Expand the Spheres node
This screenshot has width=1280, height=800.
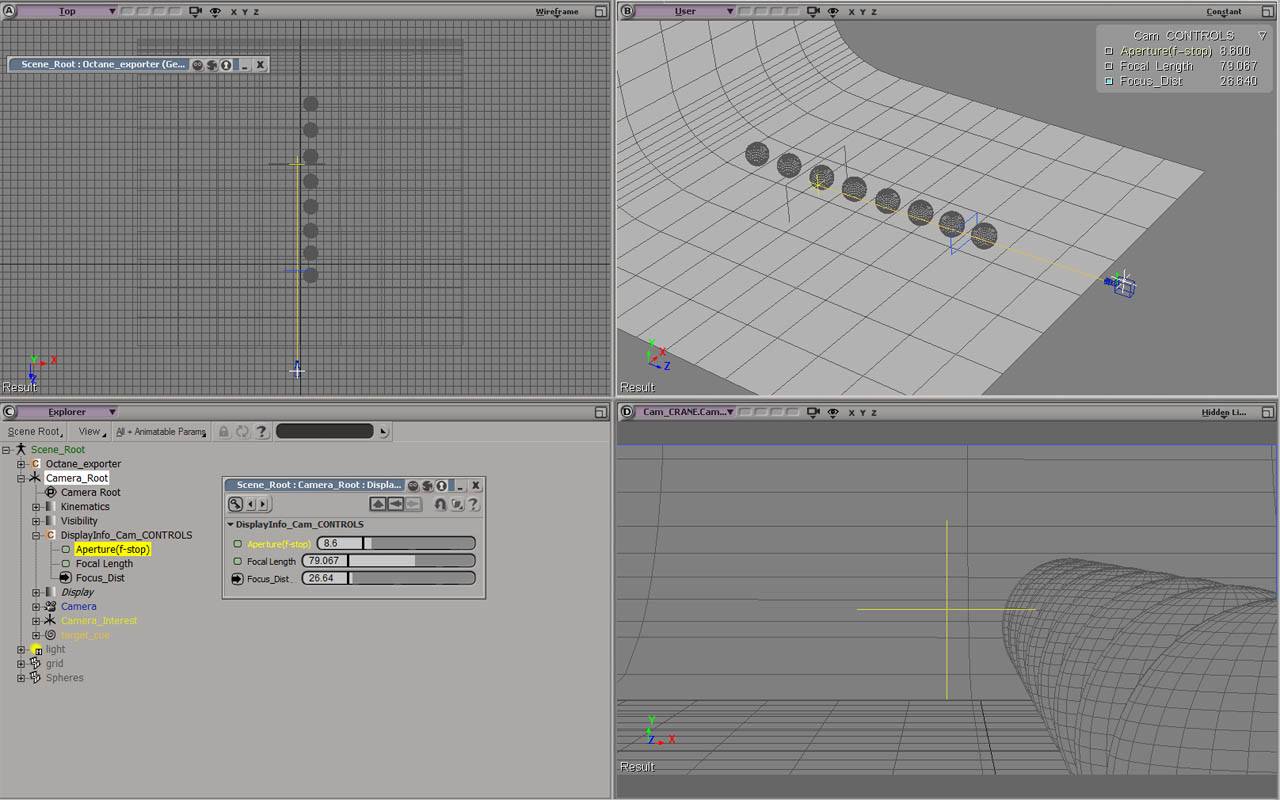(x=21, y=678)
